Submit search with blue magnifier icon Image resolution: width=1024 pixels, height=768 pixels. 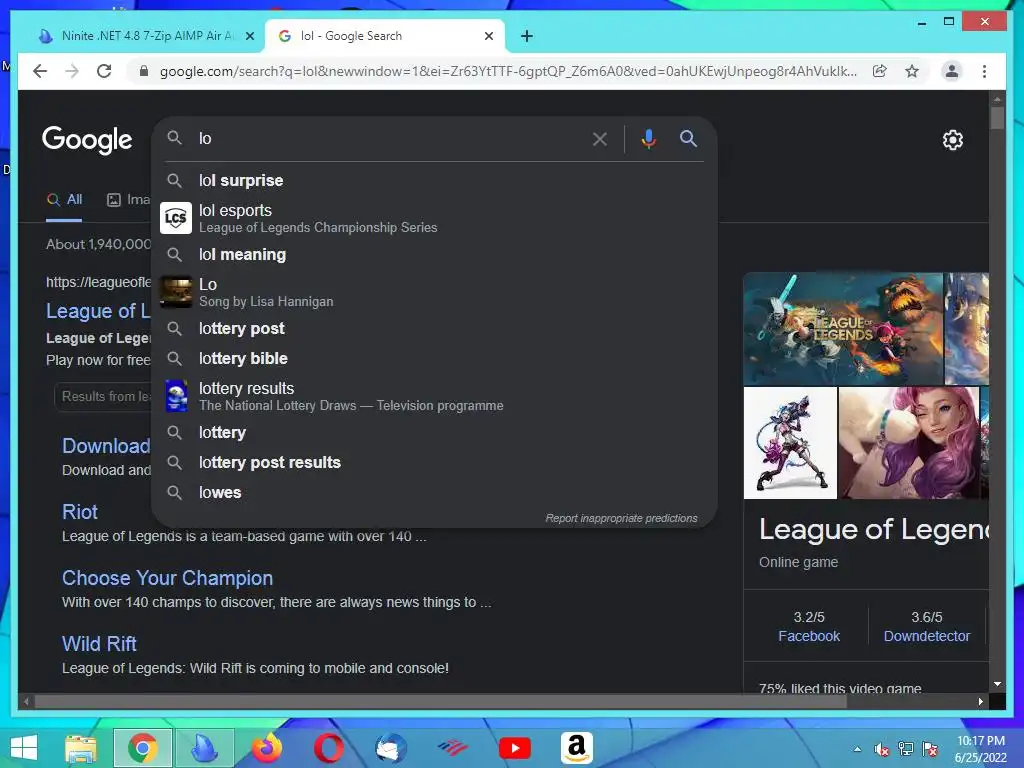[688, 138]
